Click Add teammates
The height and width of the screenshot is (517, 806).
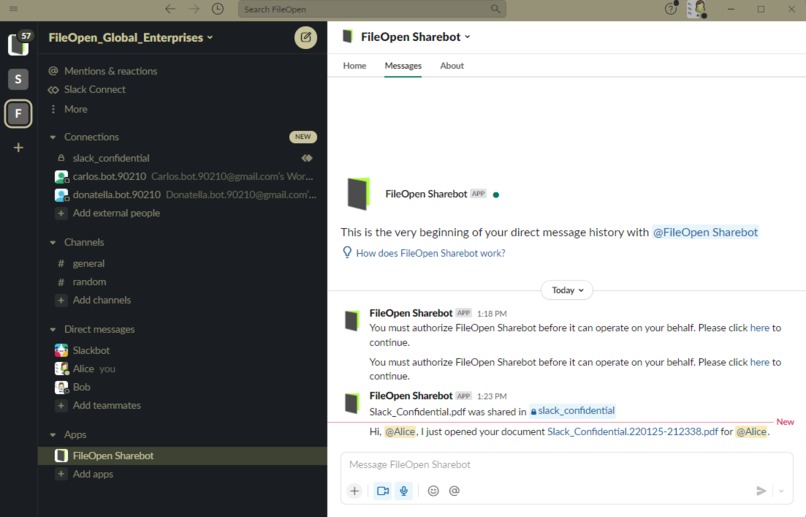[106, 405]
